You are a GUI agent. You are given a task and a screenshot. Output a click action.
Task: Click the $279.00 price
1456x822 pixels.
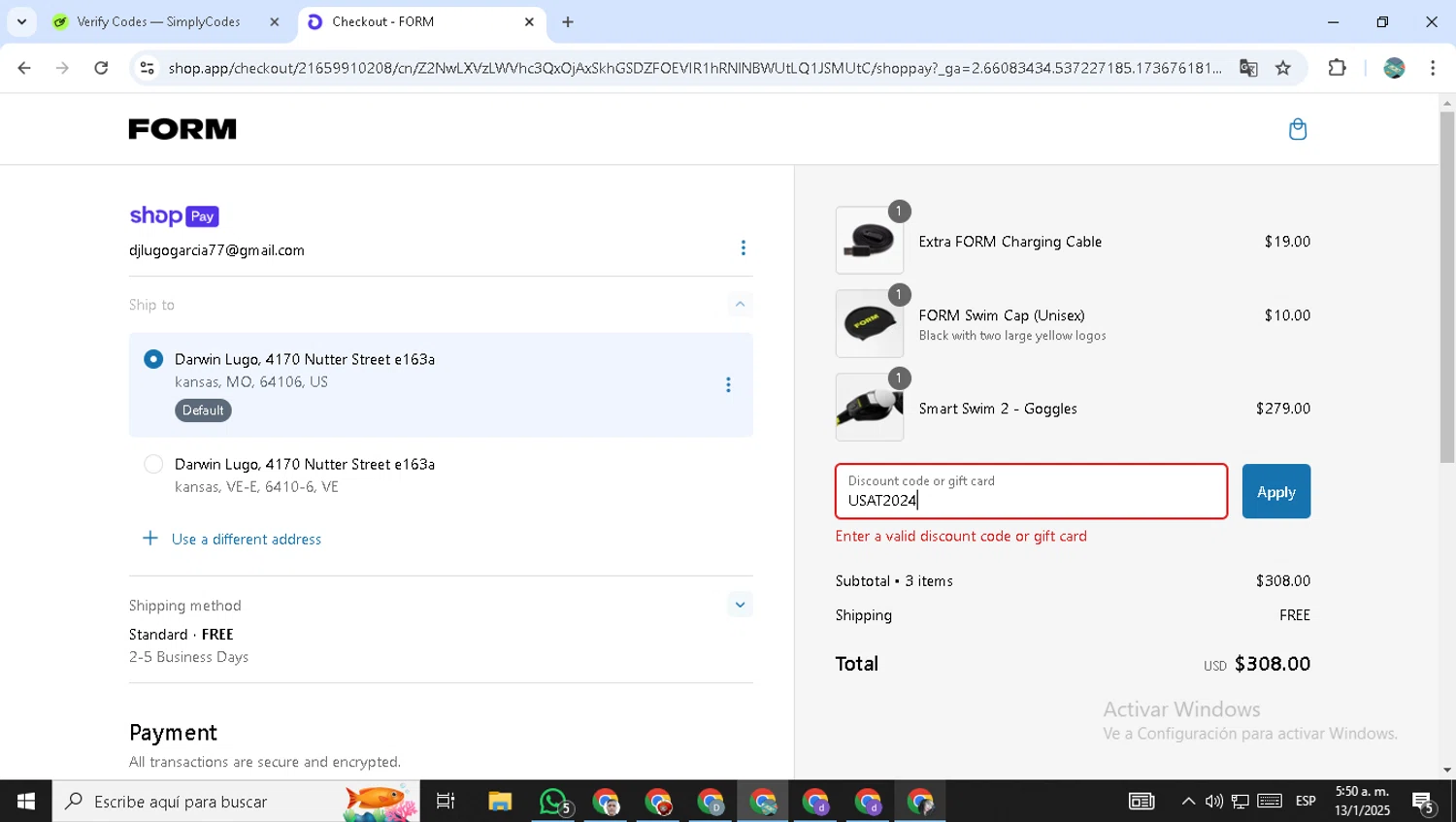1282,409
